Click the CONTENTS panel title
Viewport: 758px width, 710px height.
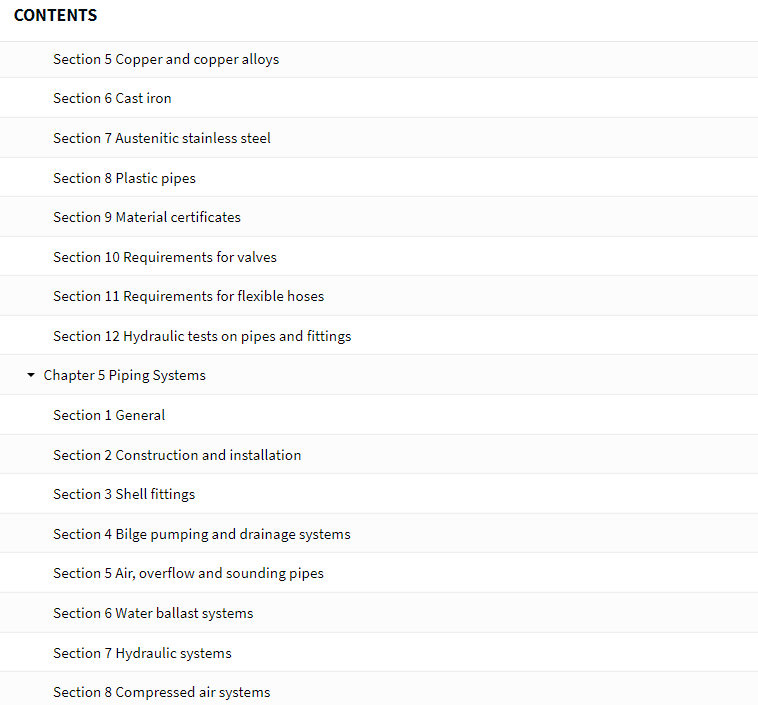click(x=56, y=16)
